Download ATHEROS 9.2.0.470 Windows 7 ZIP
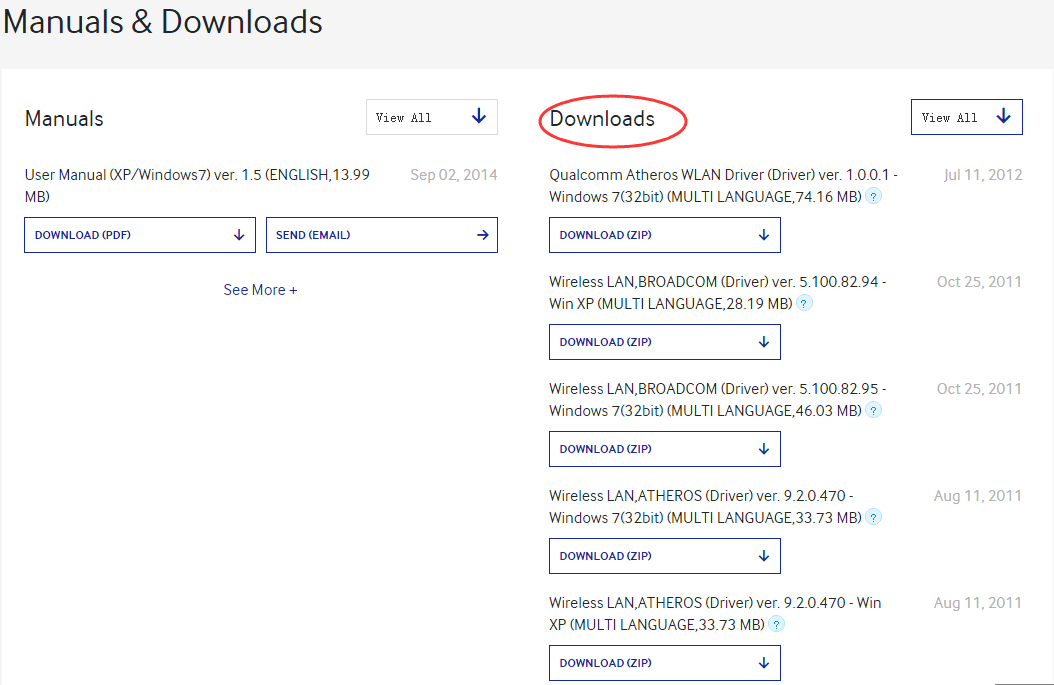 (x=665, y=555)
